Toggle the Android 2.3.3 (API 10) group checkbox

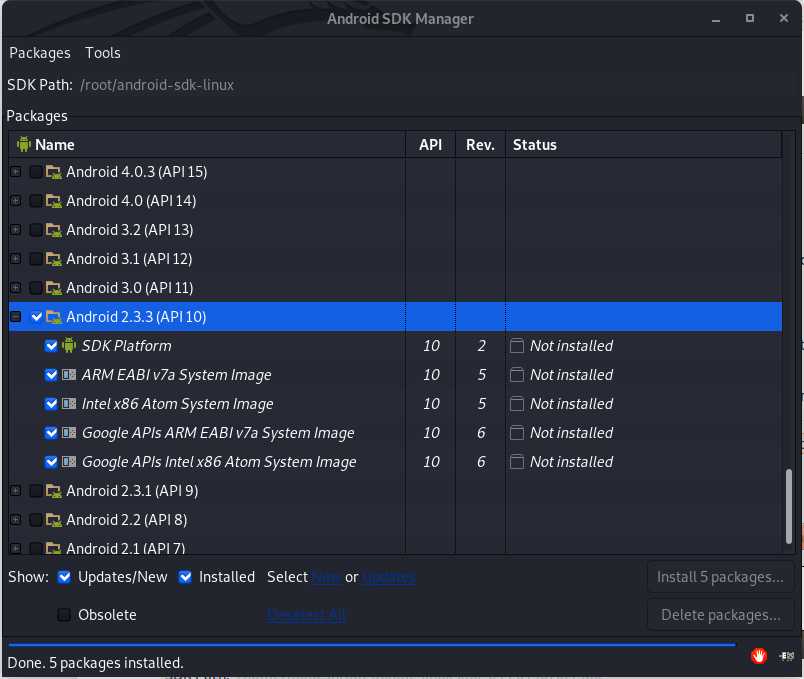[36, 317]
